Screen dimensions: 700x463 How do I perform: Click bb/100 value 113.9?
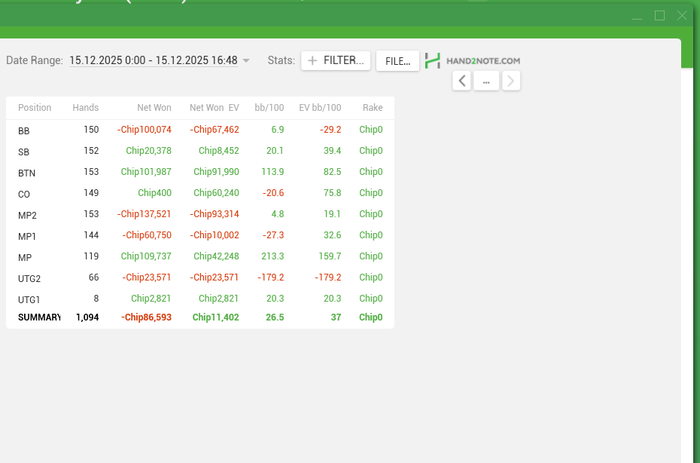coord(273,171)
